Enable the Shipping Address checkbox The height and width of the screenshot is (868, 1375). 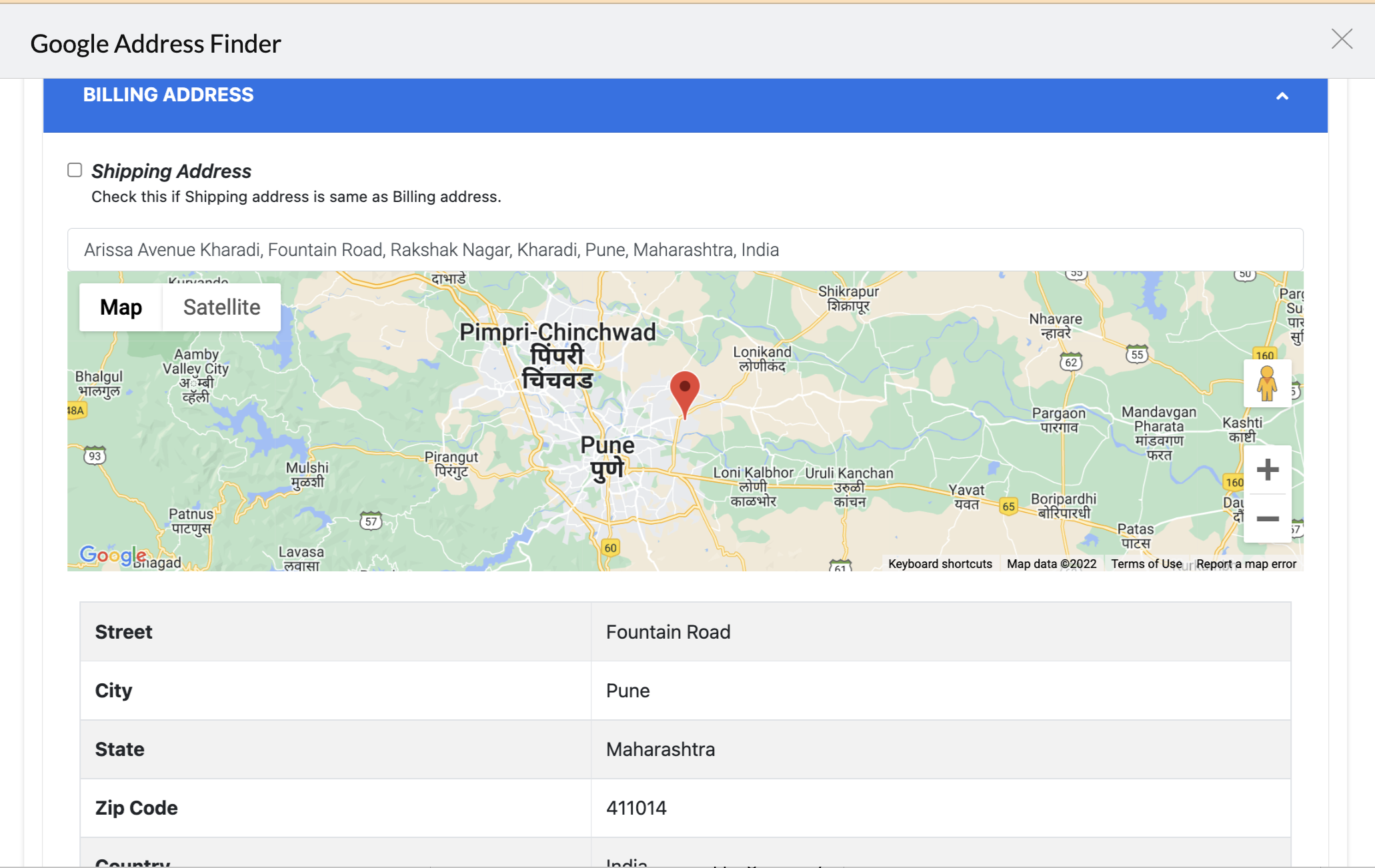click(x=75, y=170)
